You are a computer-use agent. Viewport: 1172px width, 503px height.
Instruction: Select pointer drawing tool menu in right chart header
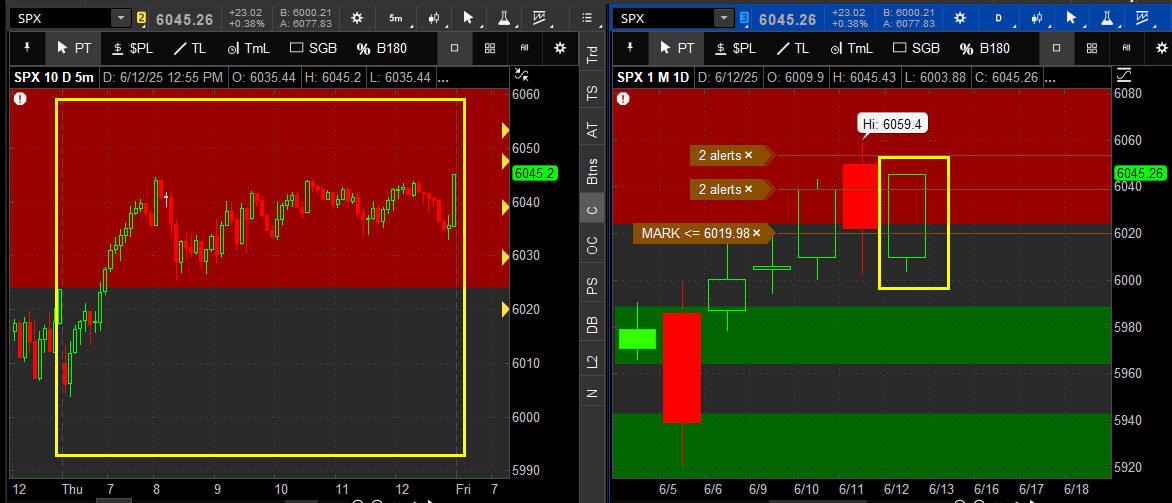click(1072, 18)
